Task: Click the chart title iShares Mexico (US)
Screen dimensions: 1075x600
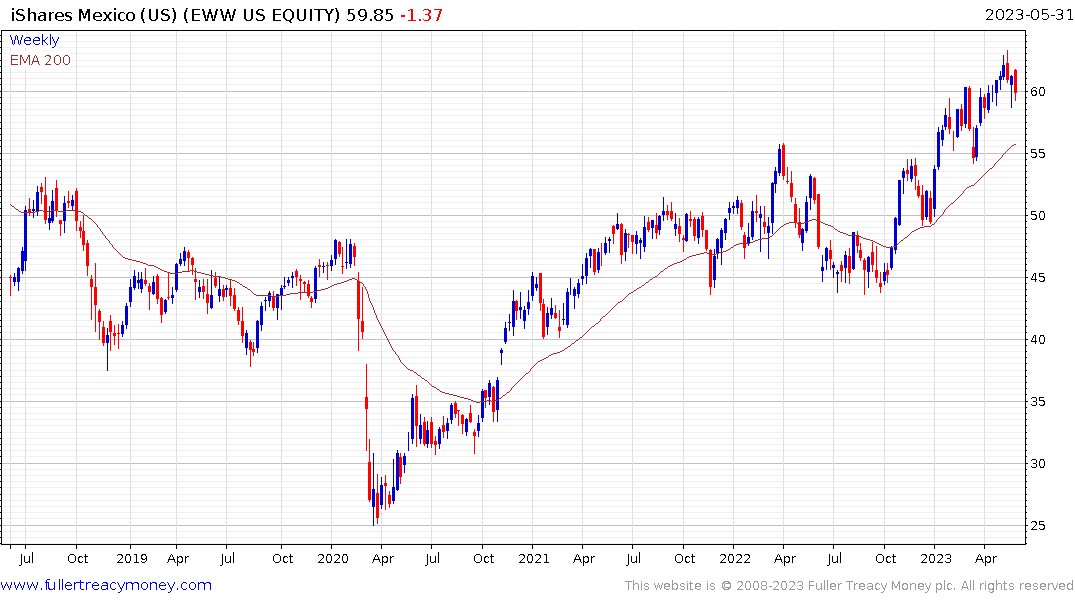Action: 95,15
